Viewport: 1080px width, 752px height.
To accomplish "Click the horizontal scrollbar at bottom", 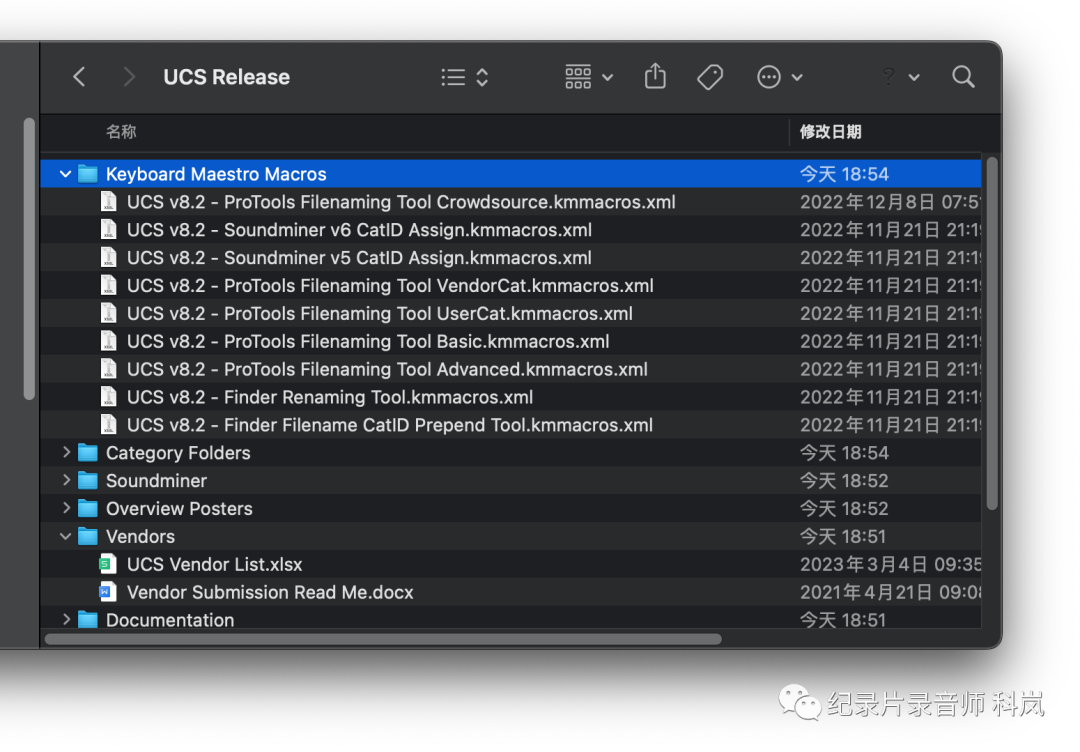I will point(383,639).
